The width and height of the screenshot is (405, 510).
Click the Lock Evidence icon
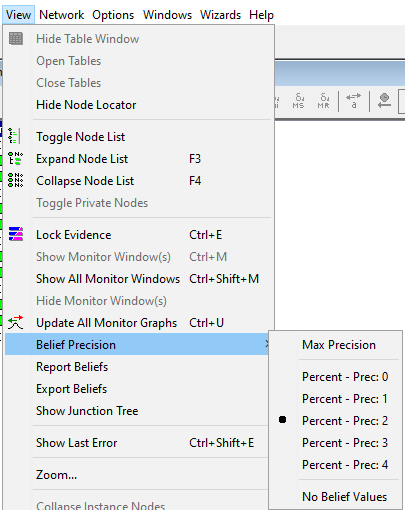coord(16,234)
